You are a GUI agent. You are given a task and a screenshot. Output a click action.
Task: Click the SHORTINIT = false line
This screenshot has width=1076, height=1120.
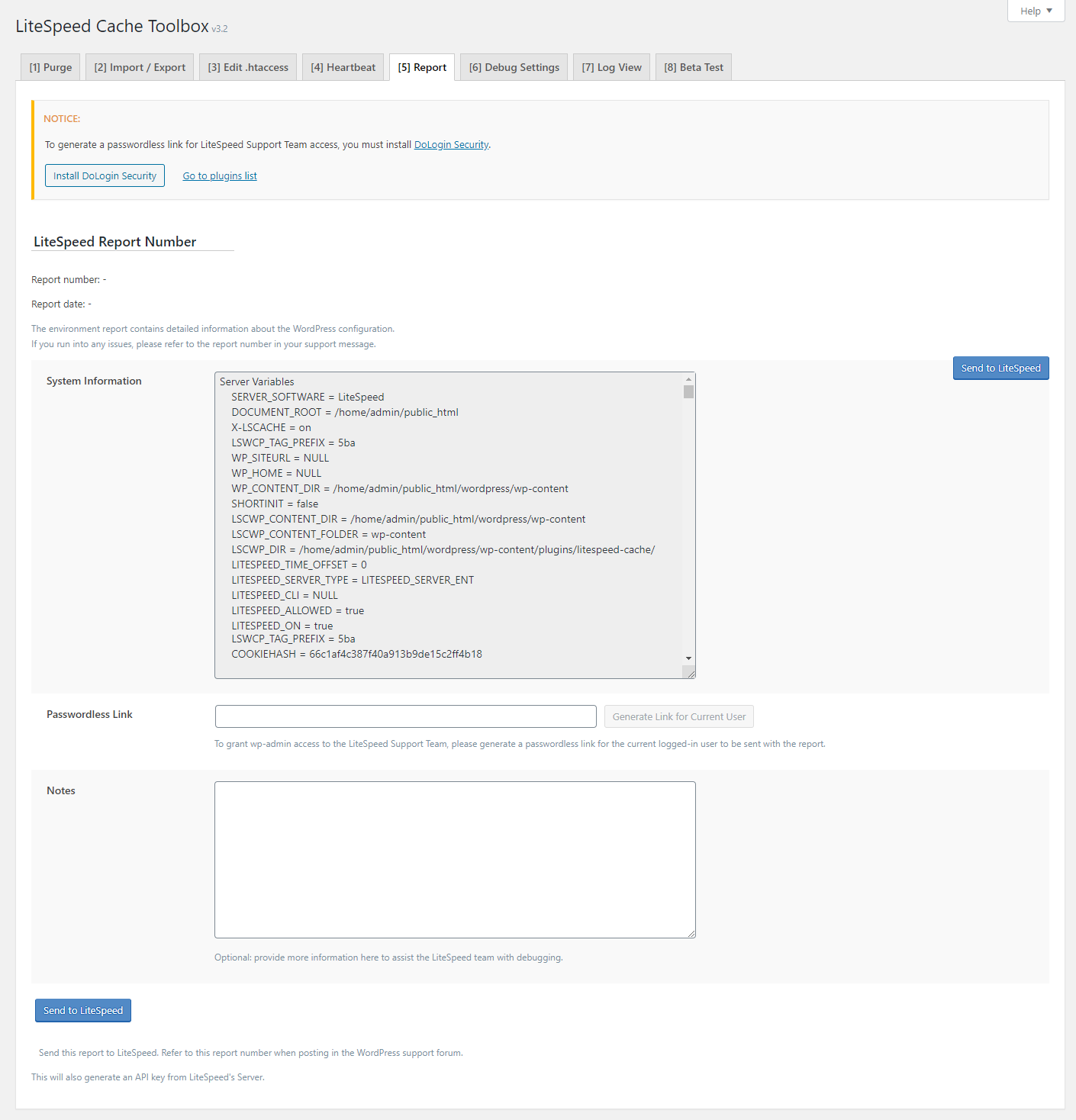[275, 504]
